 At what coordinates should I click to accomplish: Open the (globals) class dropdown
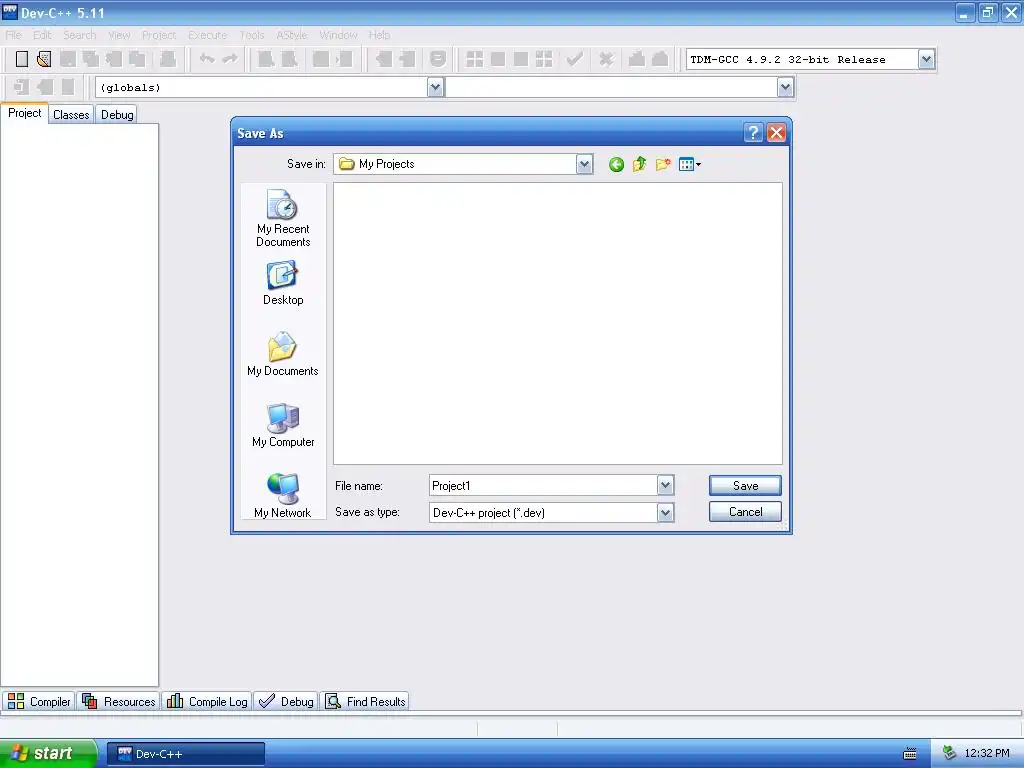click(436, 87)
